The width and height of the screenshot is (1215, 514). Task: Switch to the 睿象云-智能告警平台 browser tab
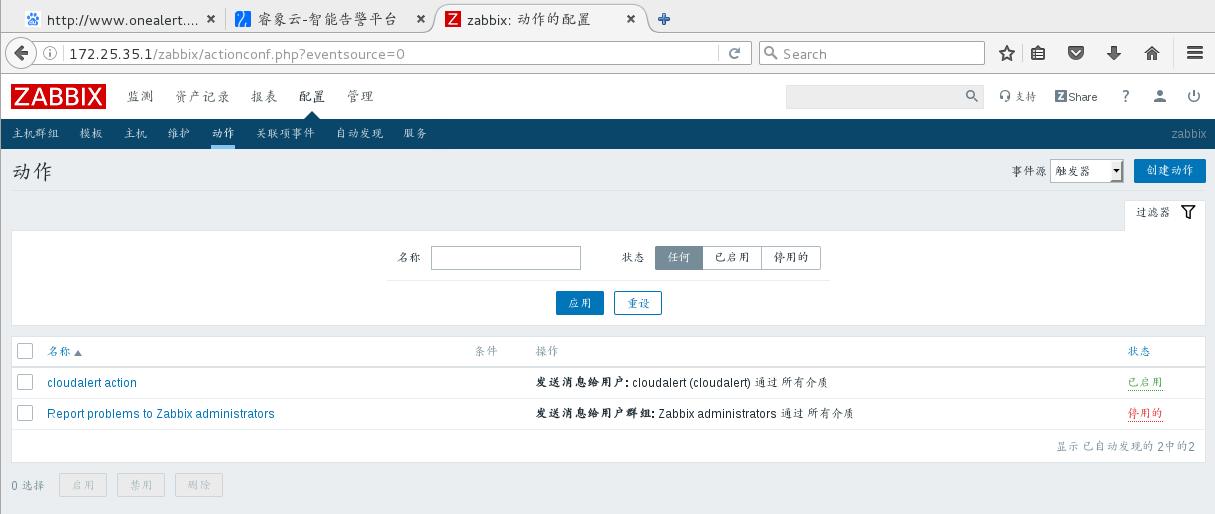point(327,19)
